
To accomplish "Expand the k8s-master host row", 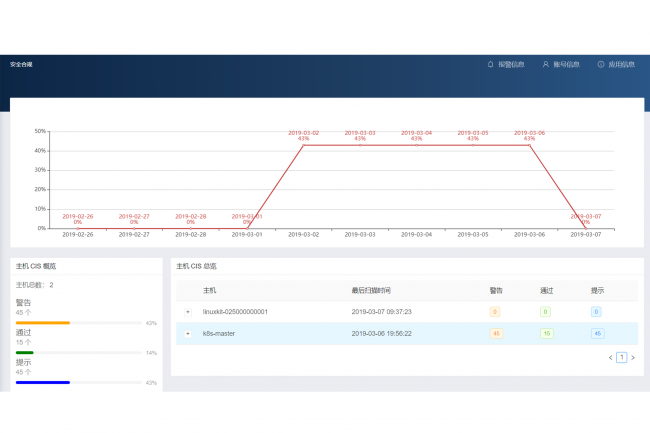I will point(187,333).
